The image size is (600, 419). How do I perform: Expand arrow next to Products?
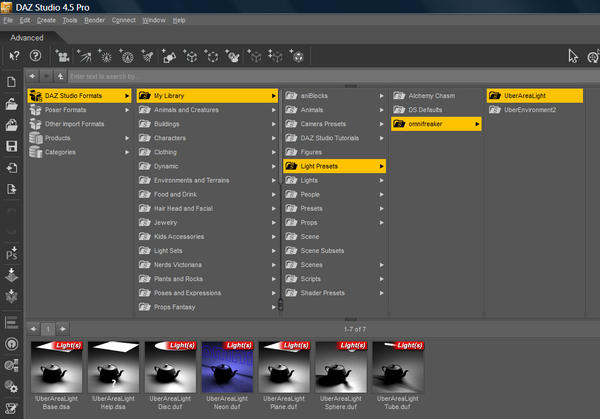click(x=127, y=138)
